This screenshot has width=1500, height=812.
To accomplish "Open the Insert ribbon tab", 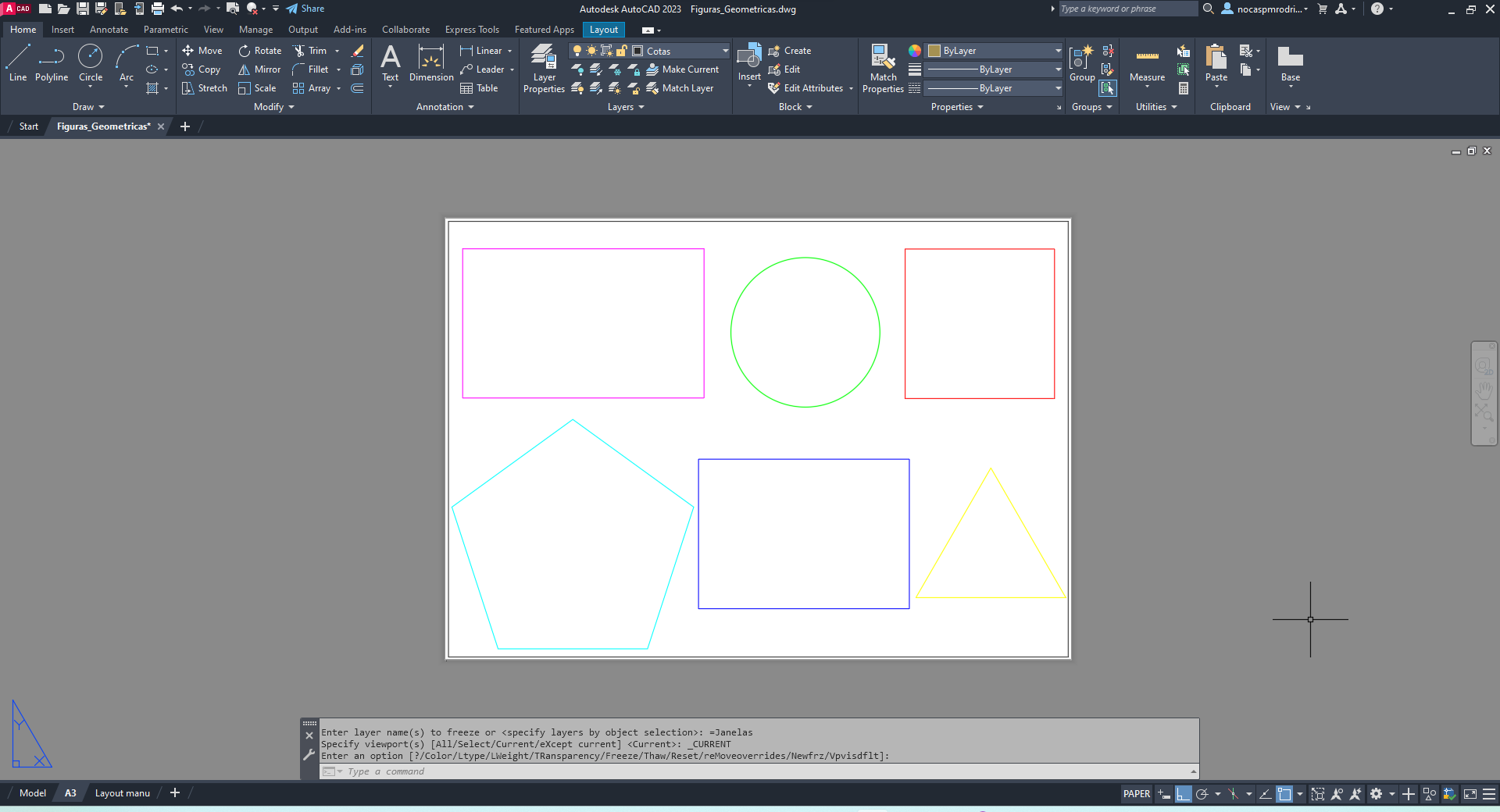I will click(62, 30).
